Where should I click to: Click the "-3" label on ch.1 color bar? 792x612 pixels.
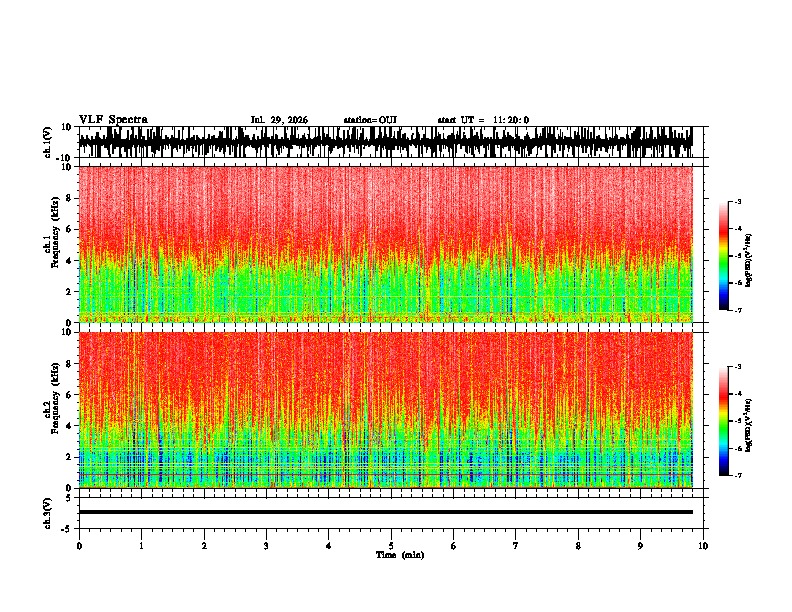point(738,202)
